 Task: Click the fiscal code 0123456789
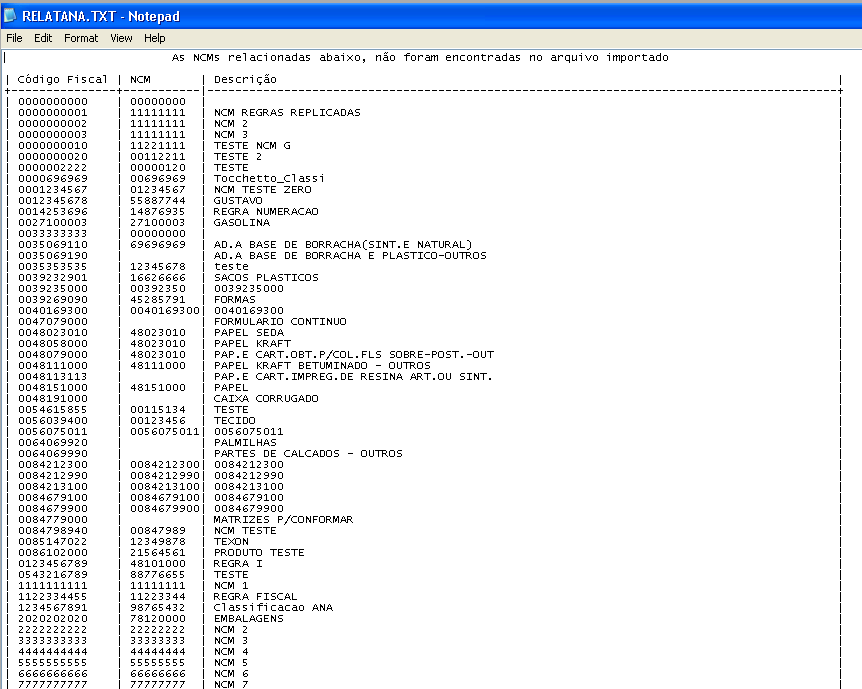[53, 563]
